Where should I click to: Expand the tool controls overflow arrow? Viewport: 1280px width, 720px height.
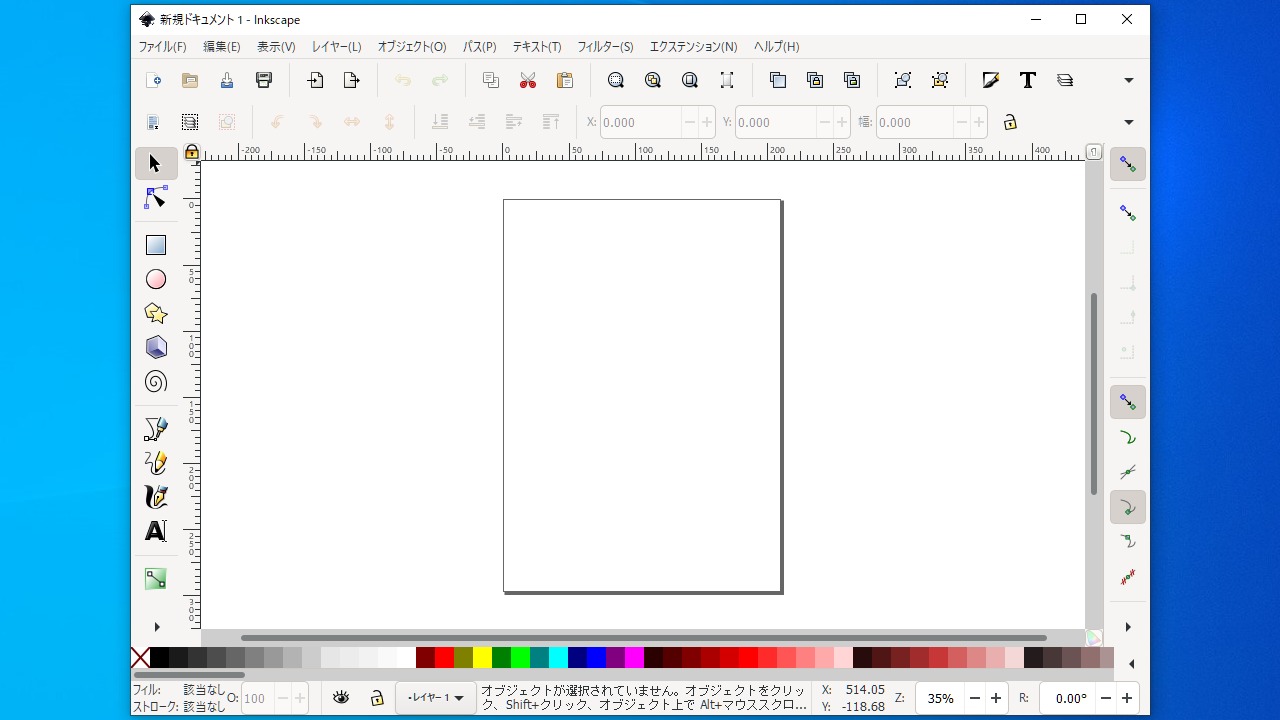1129,122
